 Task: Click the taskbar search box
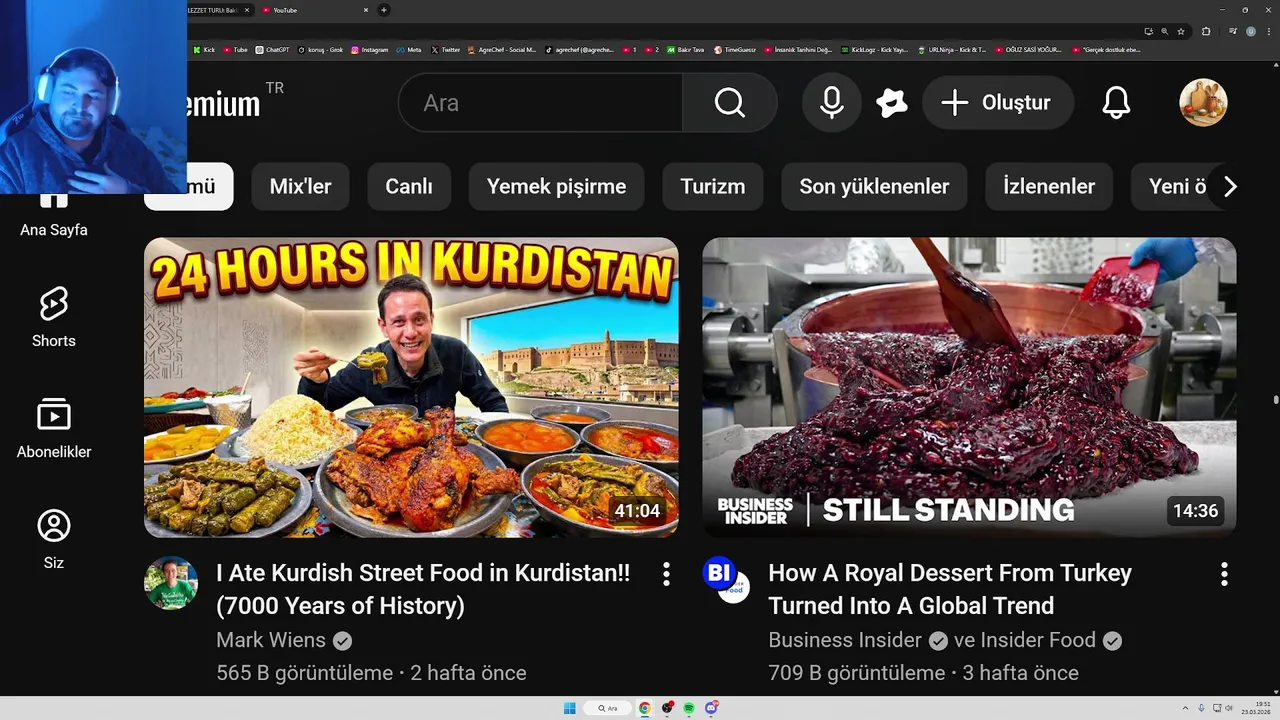607,708
